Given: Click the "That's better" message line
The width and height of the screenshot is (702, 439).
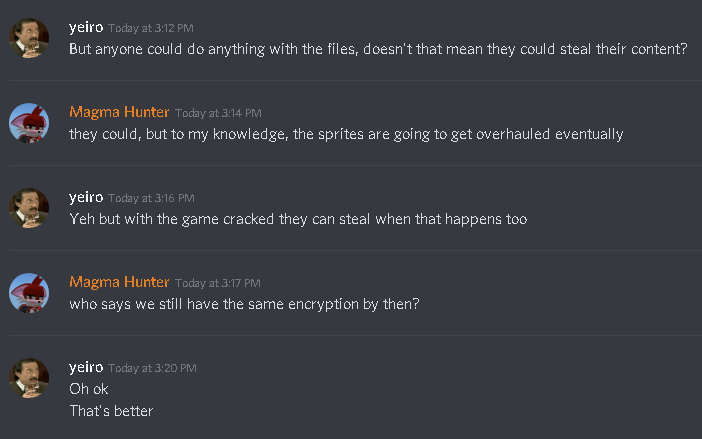Looking at the screenshot, I should coord(111,410).
